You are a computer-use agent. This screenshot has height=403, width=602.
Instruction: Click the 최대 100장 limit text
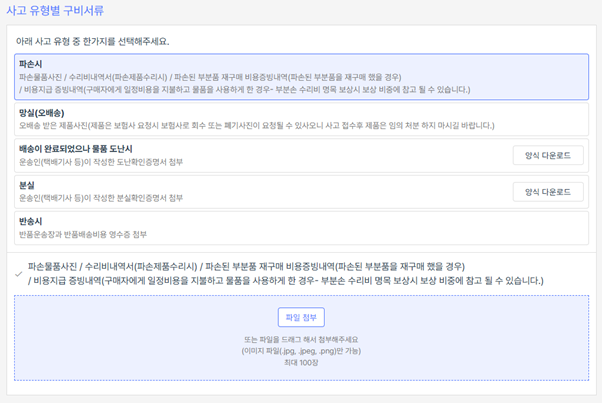click(x=301, y=361)
